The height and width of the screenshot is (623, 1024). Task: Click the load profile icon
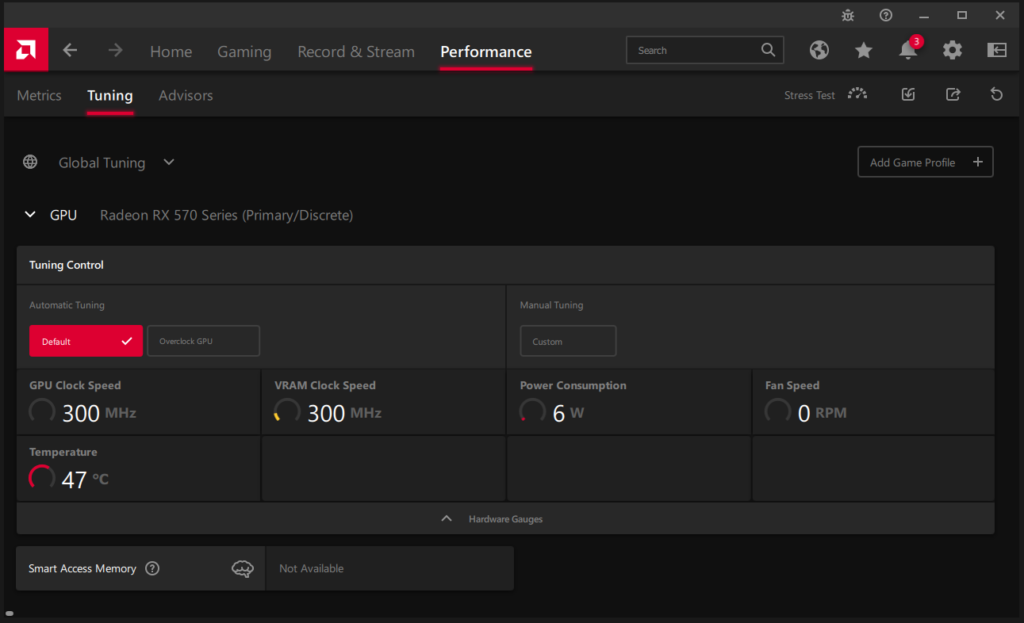908,95
